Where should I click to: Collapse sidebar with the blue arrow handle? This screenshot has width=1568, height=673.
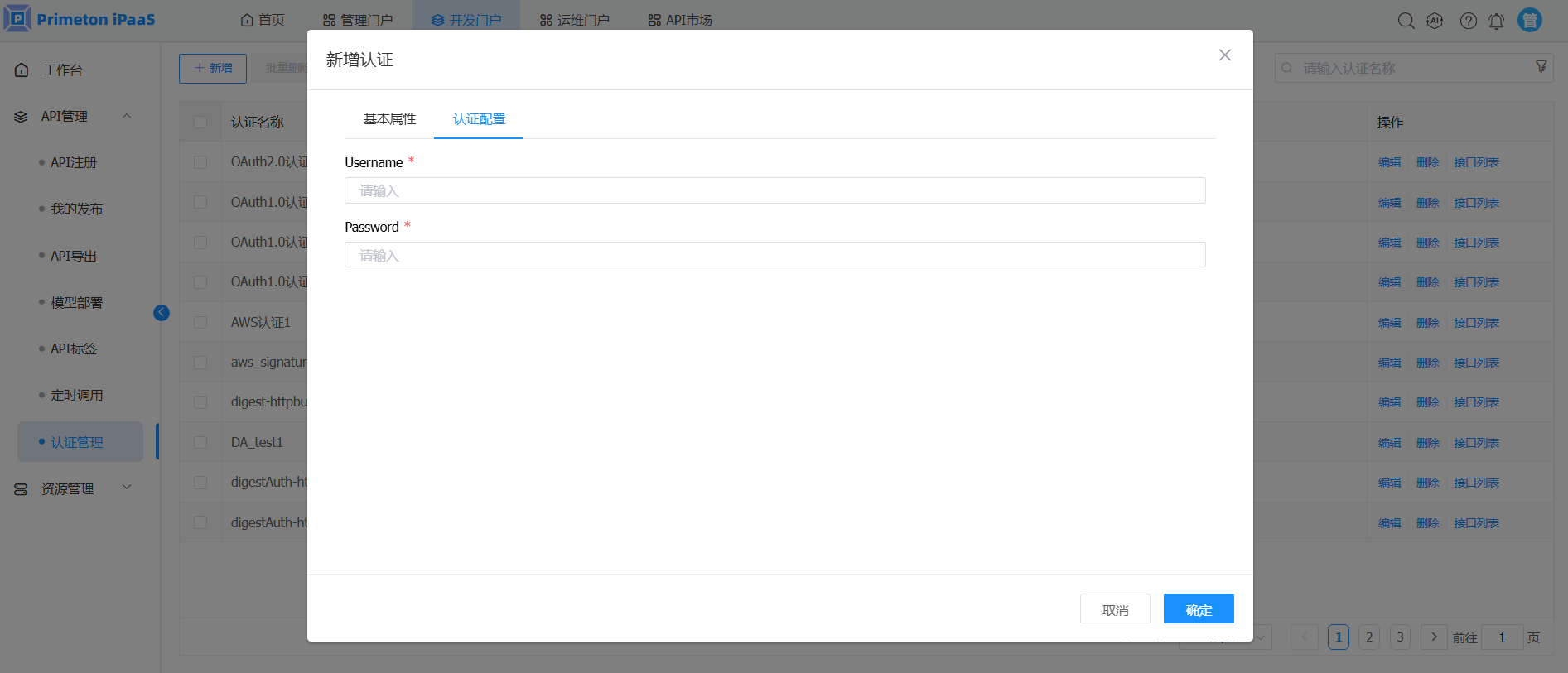pos(162,313)
